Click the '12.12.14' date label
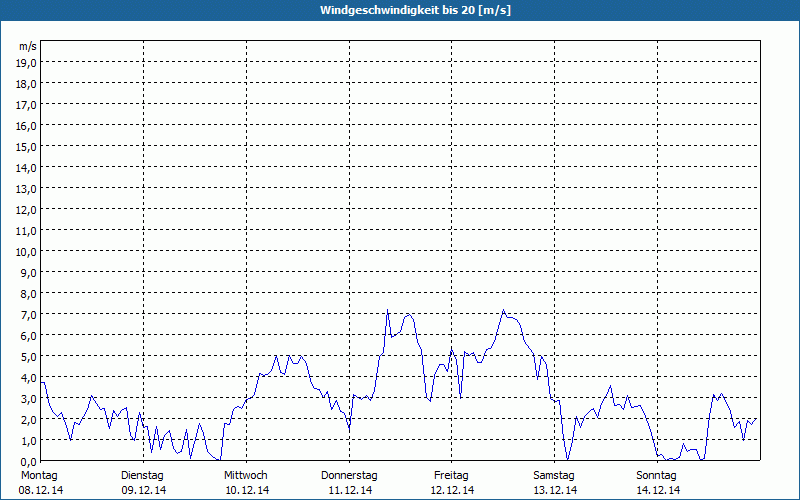 pos(452,490)
